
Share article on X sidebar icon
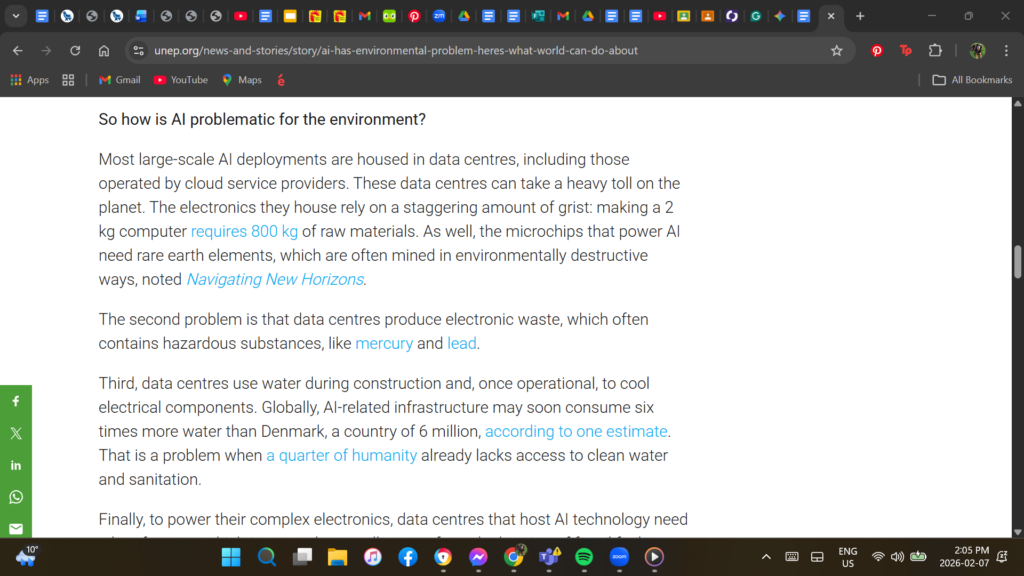coord(15,433)
